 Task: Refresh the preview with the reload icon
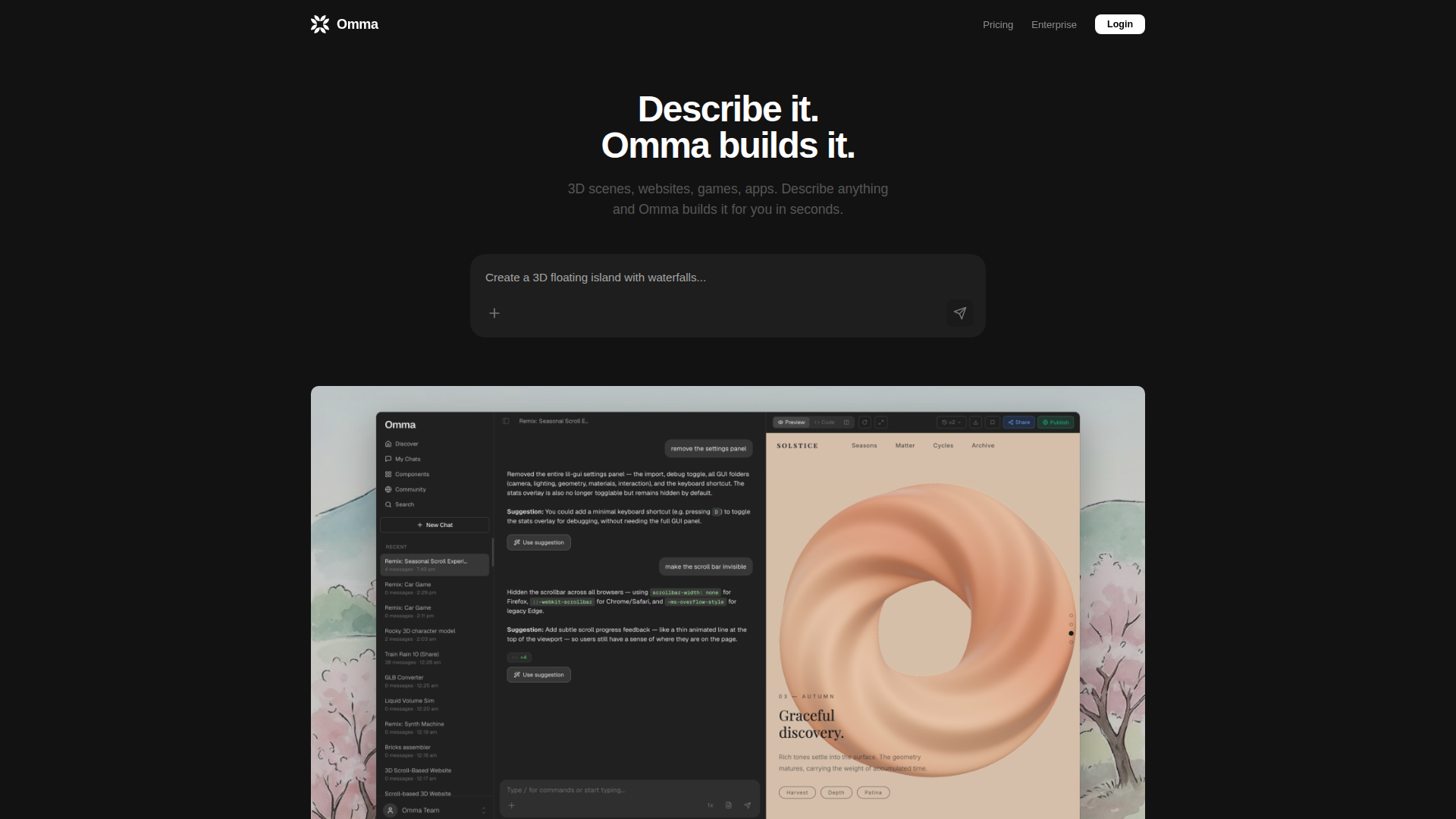pos(864,422)
